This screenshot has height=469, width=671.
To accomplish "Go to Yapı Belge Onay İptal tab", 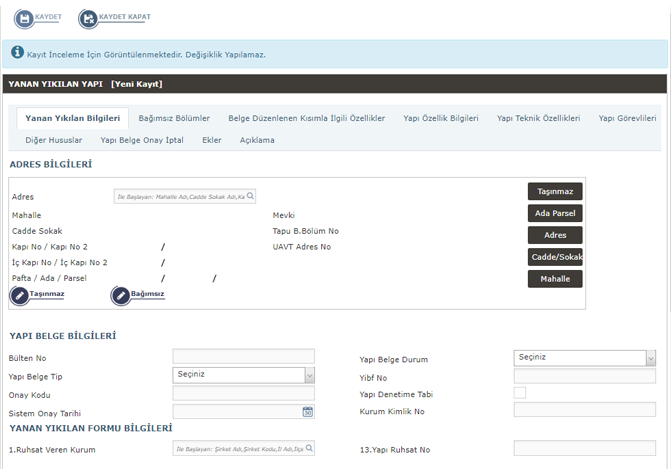I will (142, 140).
